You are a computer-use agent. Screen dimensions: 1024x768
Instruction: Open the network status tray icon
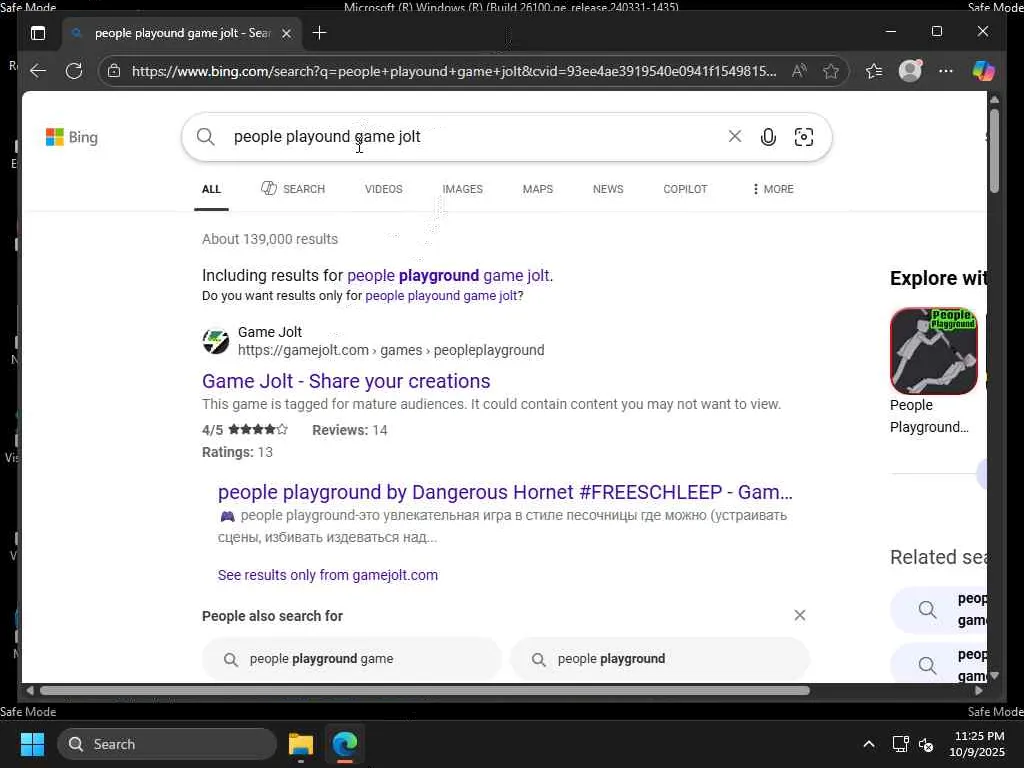point(901,744)
